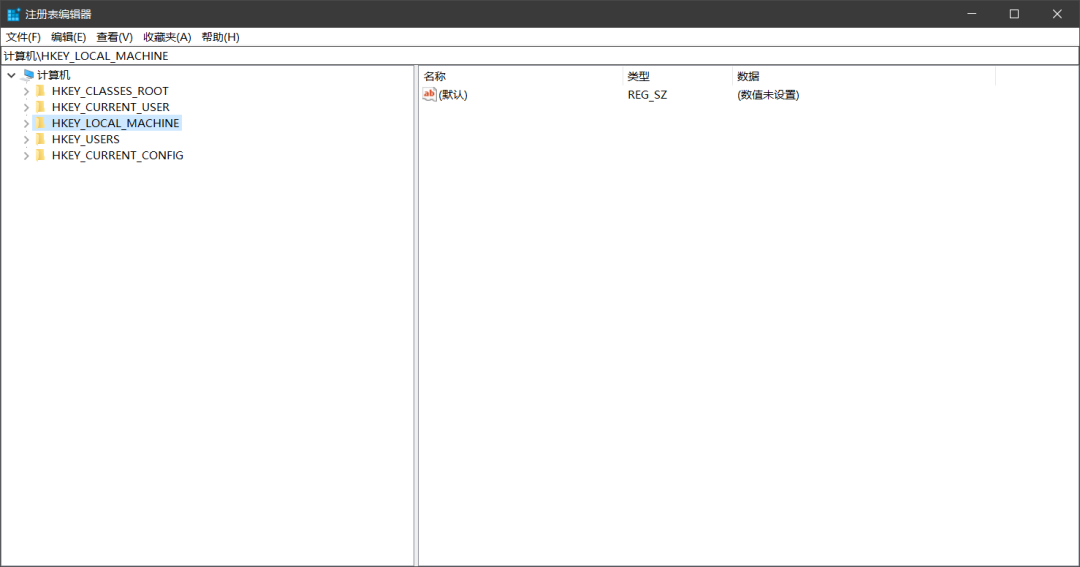This screenshot has width=1080, height=567.
Task: Open the 查看(V) menu
Action: [x=114, y=37]
